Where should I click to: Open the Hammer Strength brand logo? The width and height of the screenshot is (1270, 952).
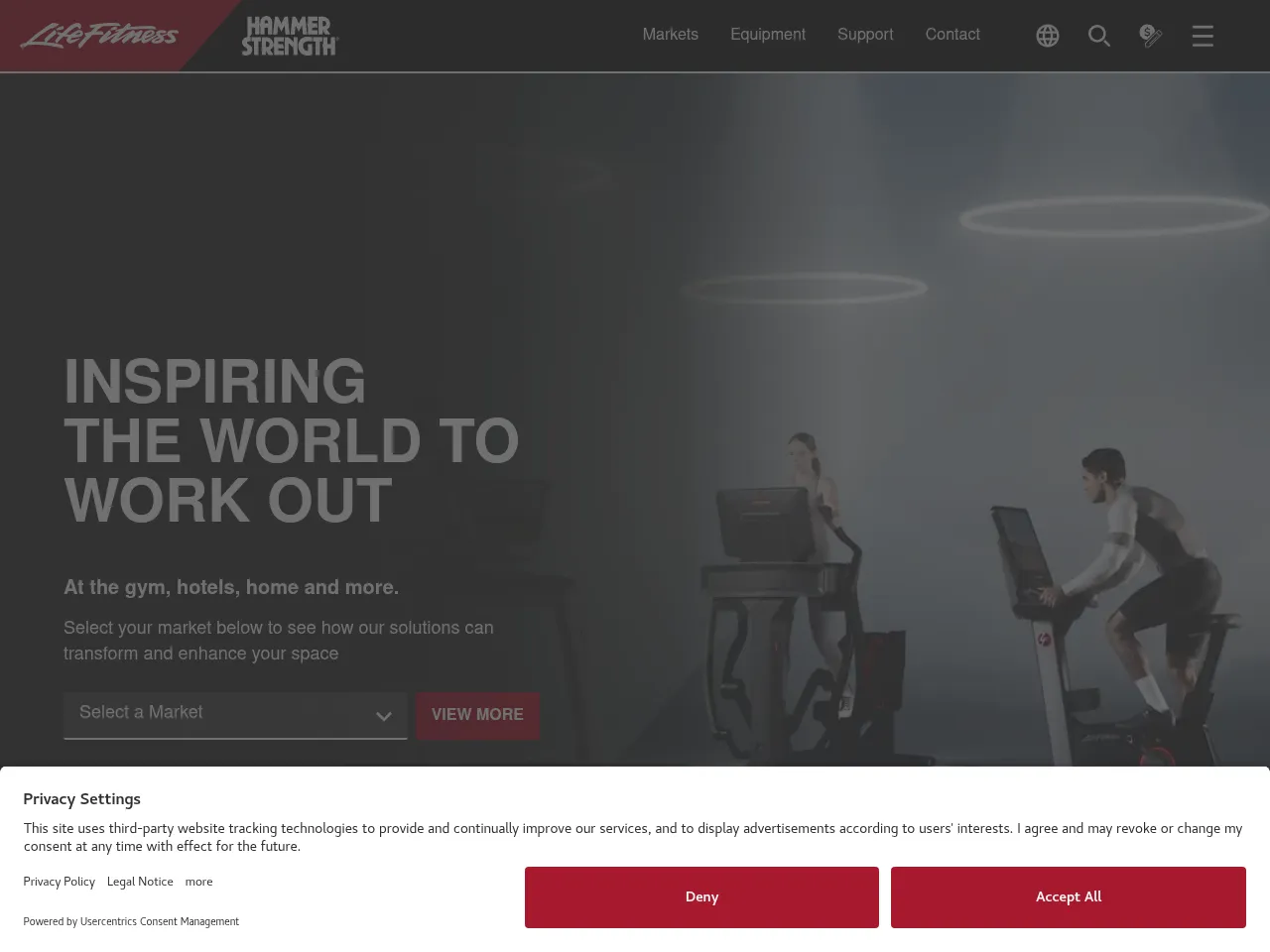(x=290, y=36)
